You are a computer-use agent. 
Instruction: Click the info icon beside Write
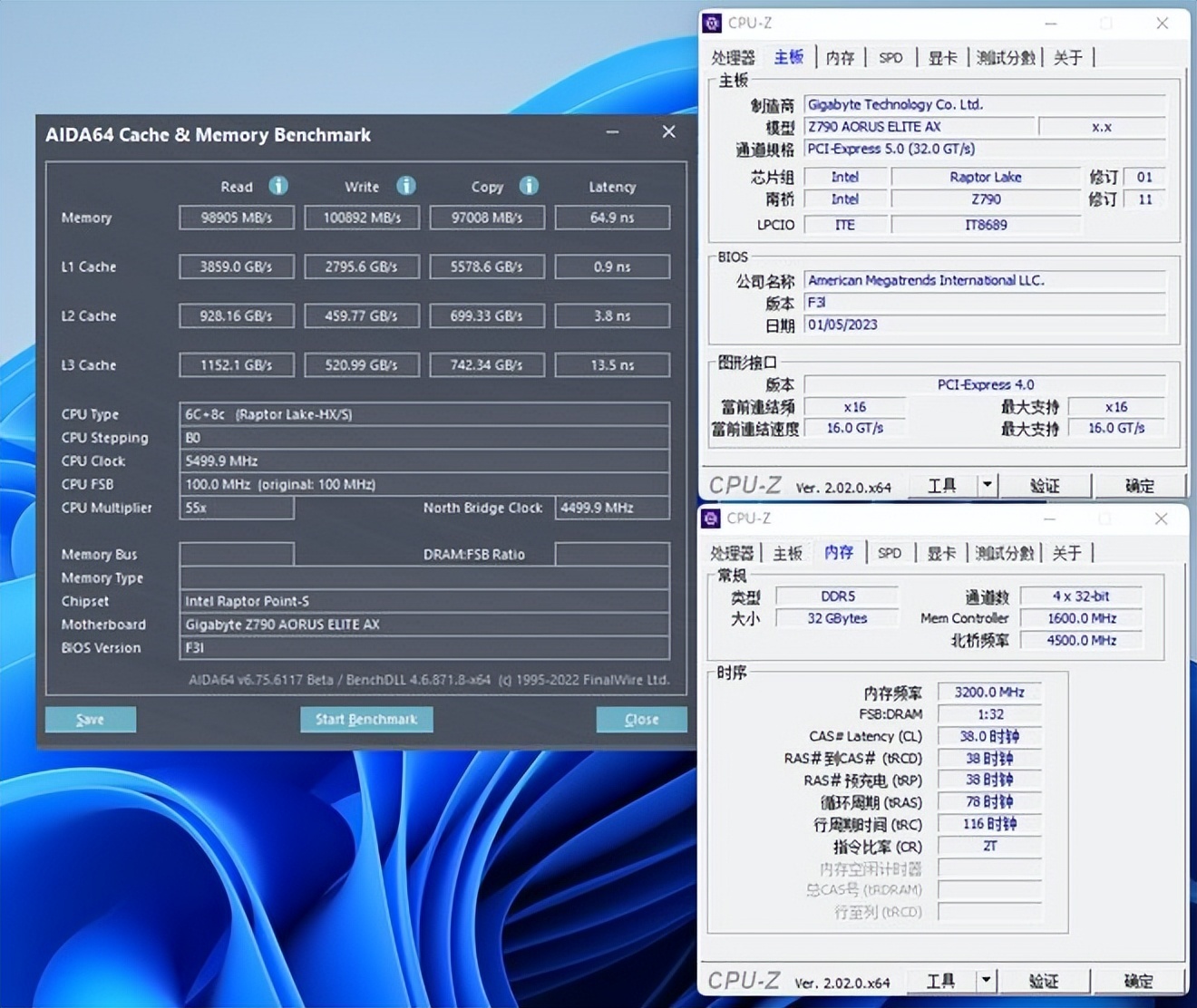point(405,186)
